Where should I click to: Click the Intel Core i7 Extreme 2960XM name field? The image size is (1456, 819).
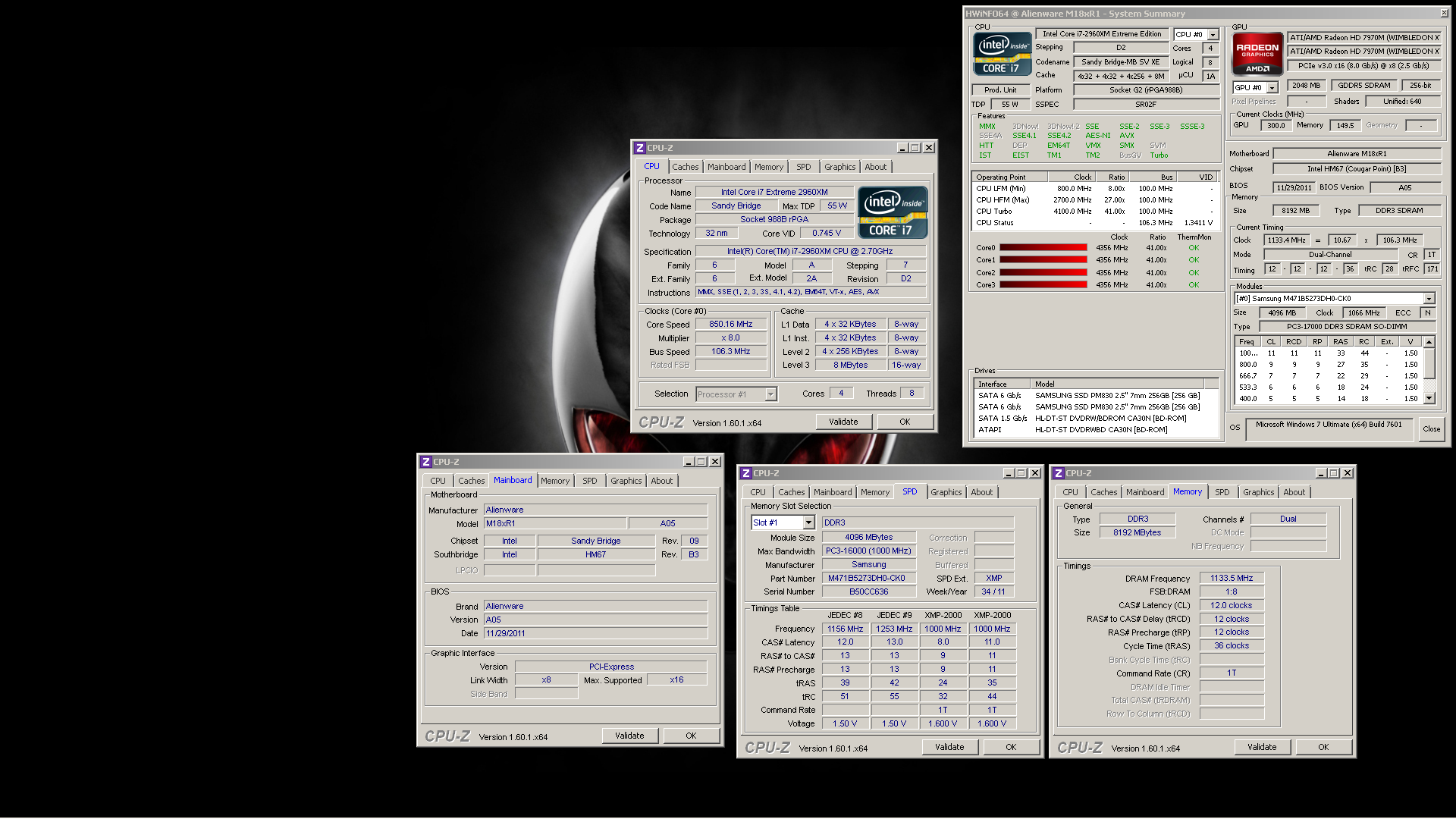tap(774, 193)
